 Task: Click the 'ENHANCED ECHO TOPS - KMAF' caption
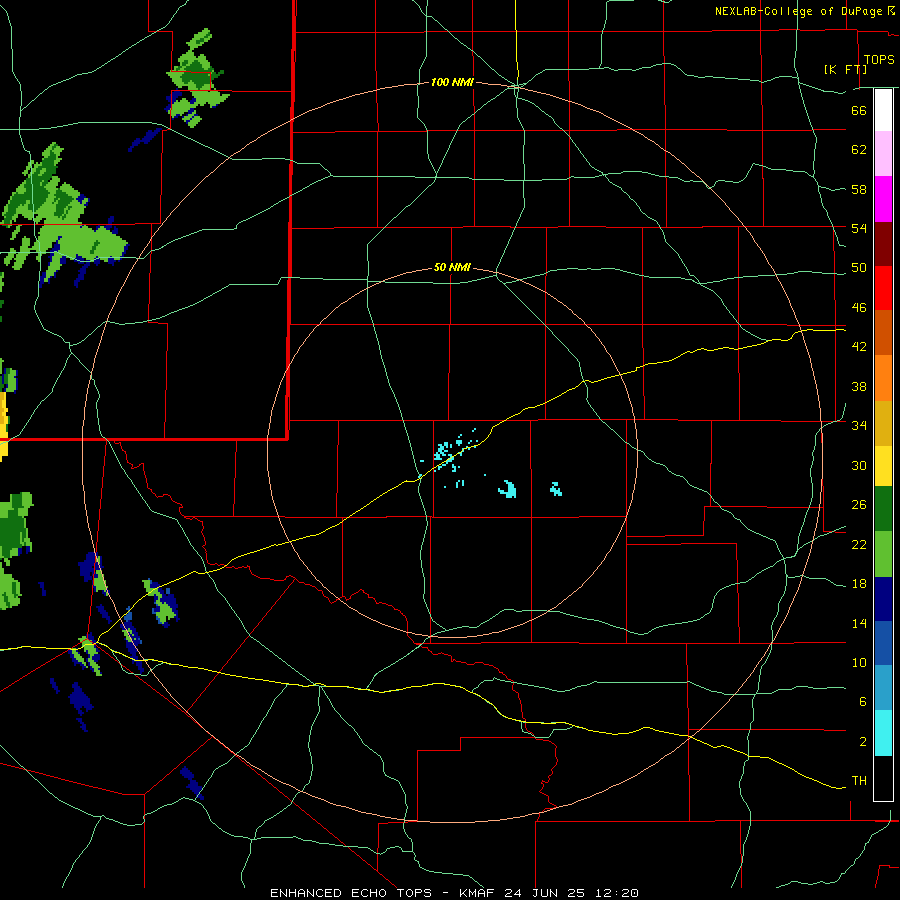pos(385,893)
